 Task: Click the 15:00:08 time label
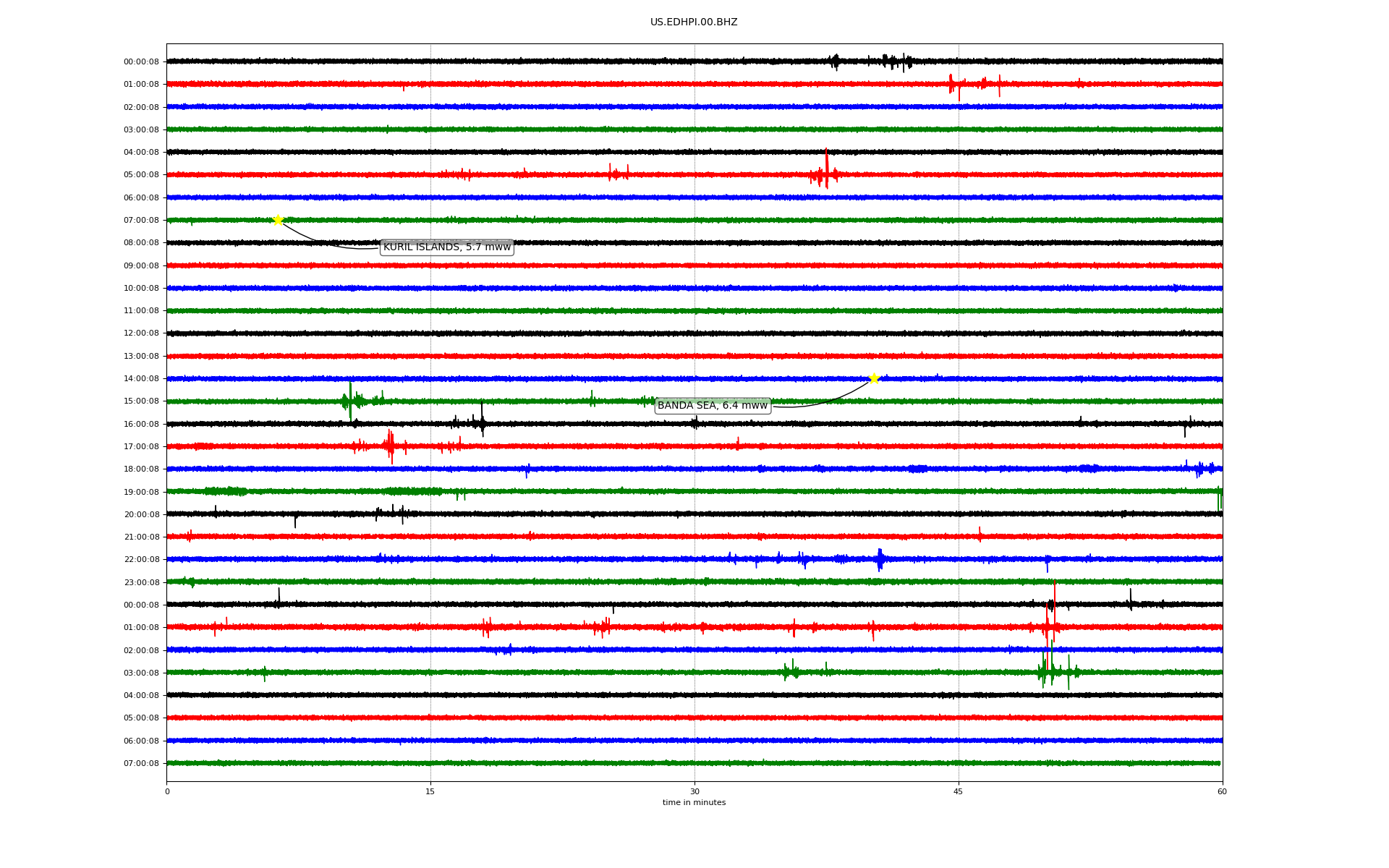pos(141,401)
